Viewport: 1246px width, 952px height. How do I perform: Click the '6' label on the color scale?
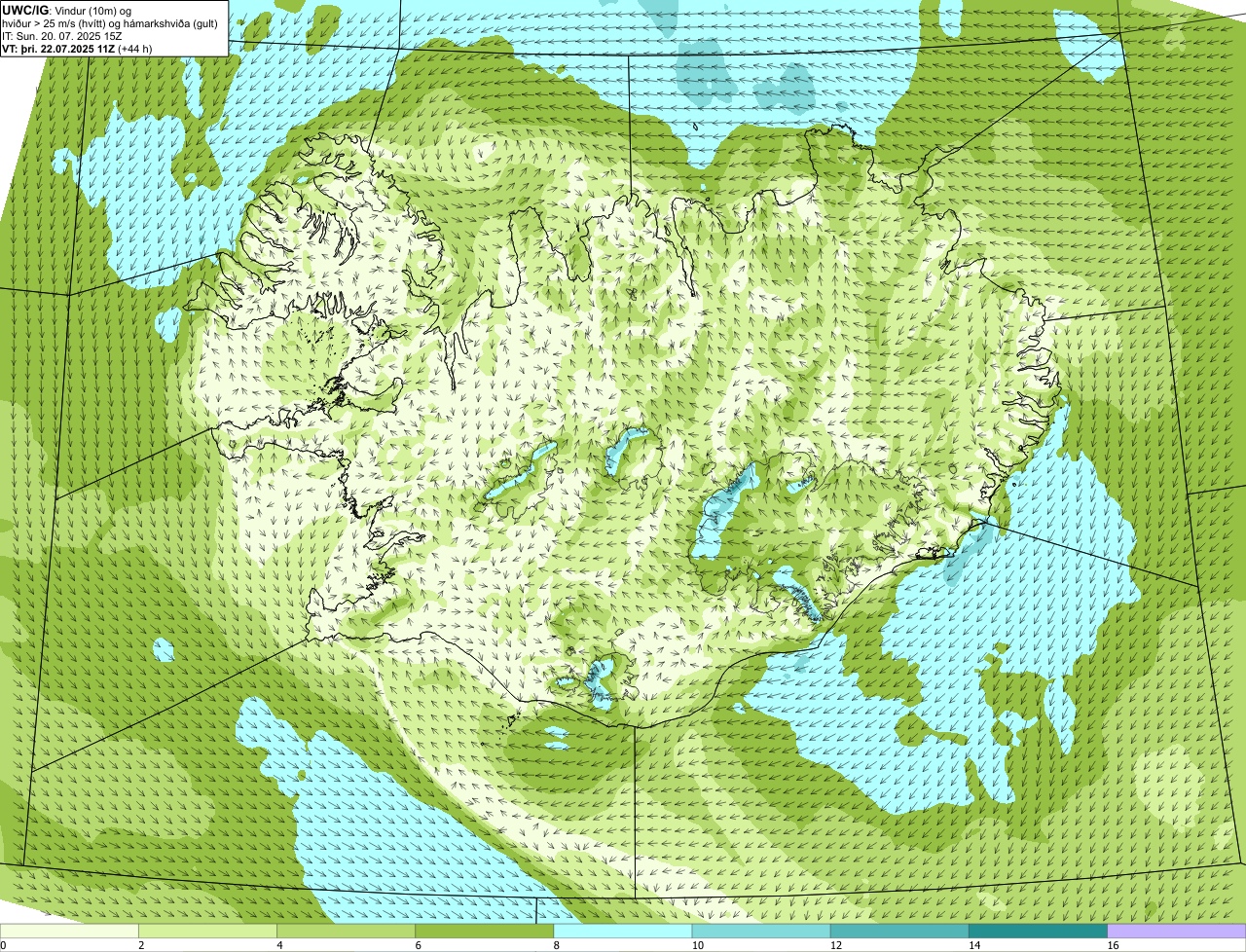pyautogui.click(x=418, y=945)
